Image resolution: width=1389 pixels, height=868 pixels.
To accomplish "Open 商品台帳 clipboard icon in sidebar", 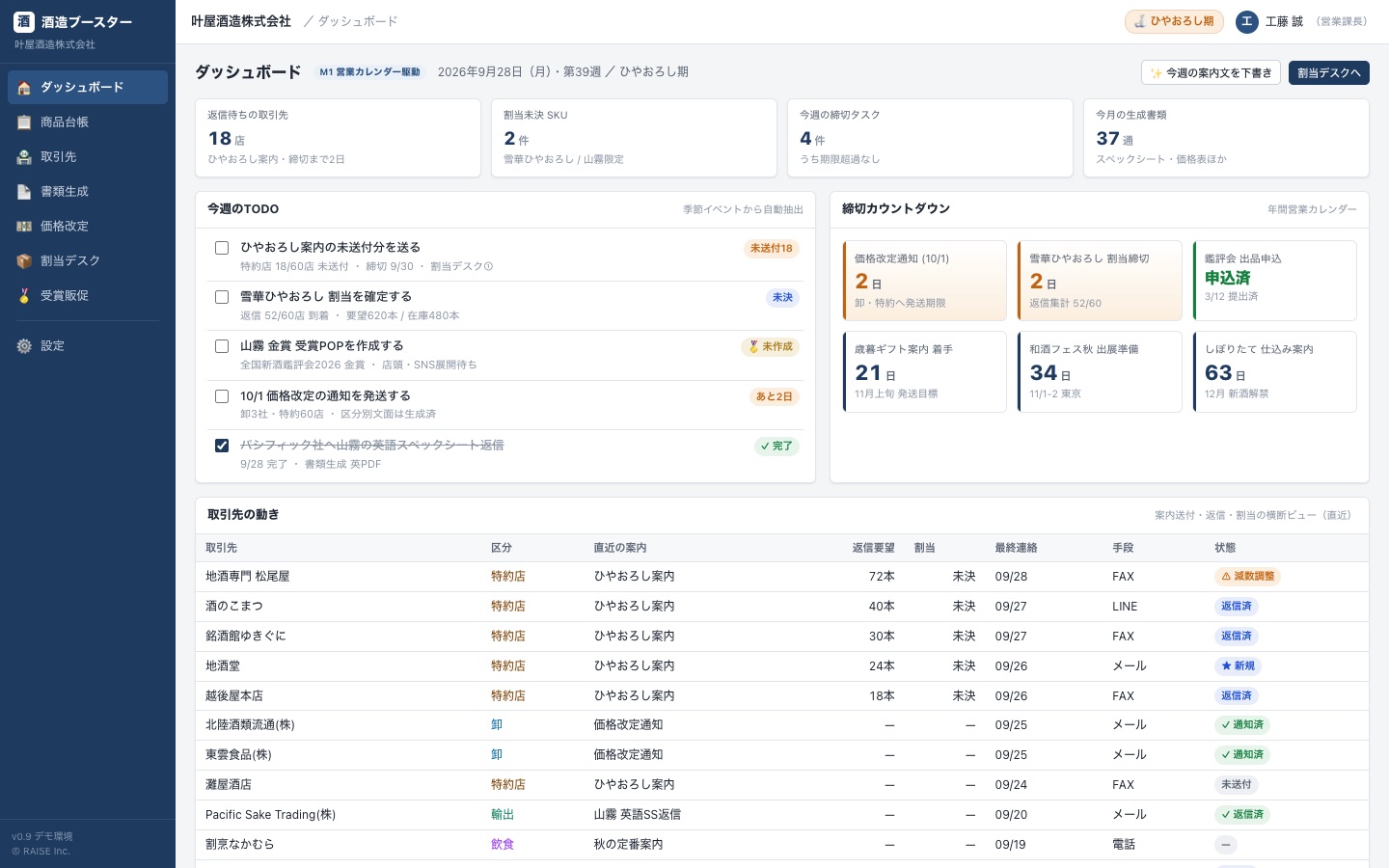I will 24,122.
